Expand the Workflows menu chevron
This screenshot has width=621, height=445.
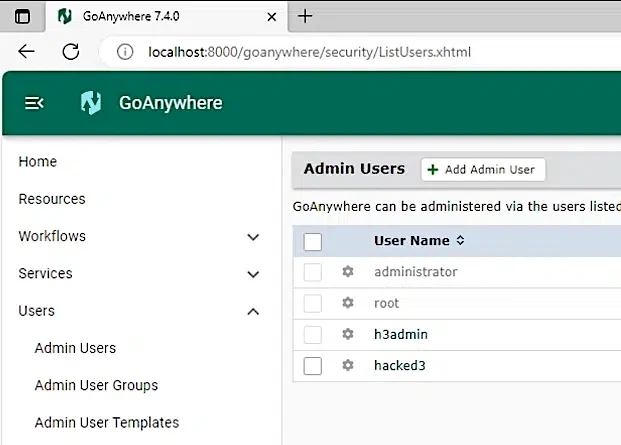253,237
